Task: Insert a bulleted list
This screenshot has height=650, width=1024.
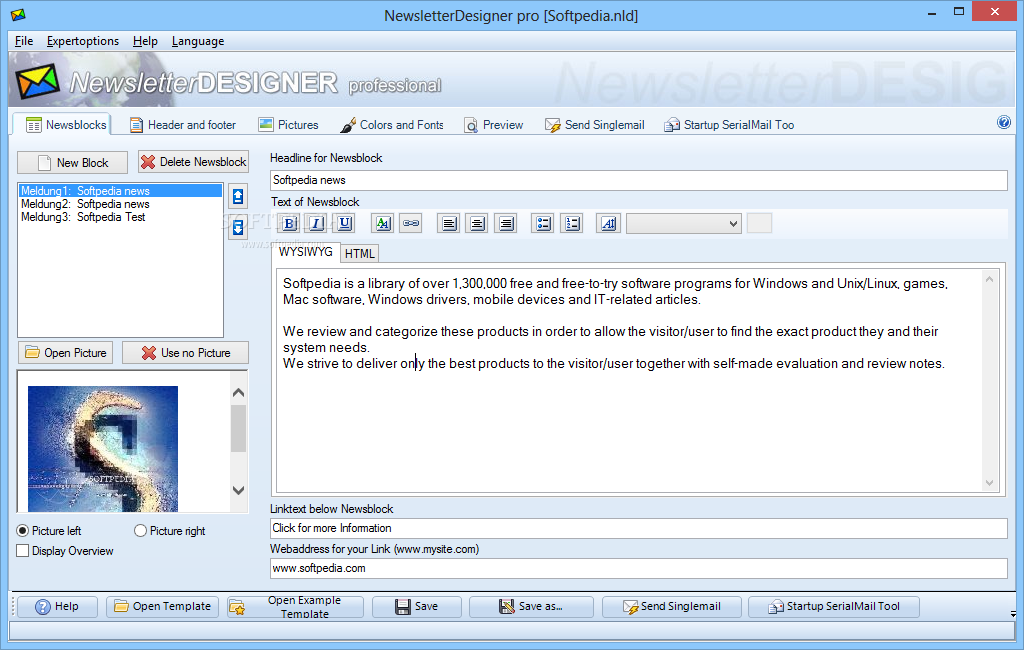Action: tap(543, 224)
